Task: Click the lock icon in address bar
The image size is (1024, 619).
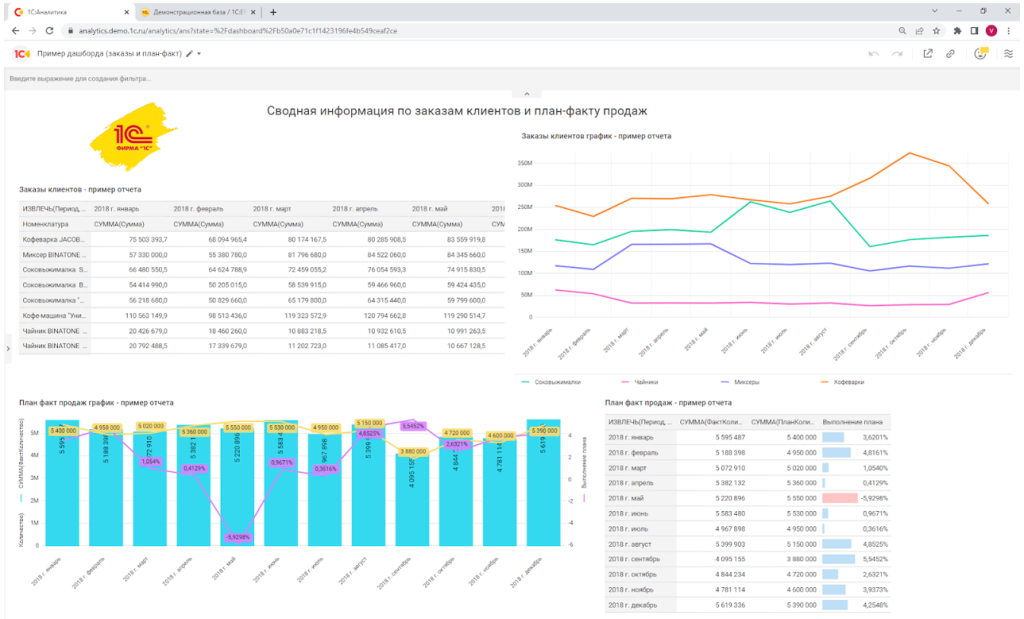Action: click(x=71, y=31)
